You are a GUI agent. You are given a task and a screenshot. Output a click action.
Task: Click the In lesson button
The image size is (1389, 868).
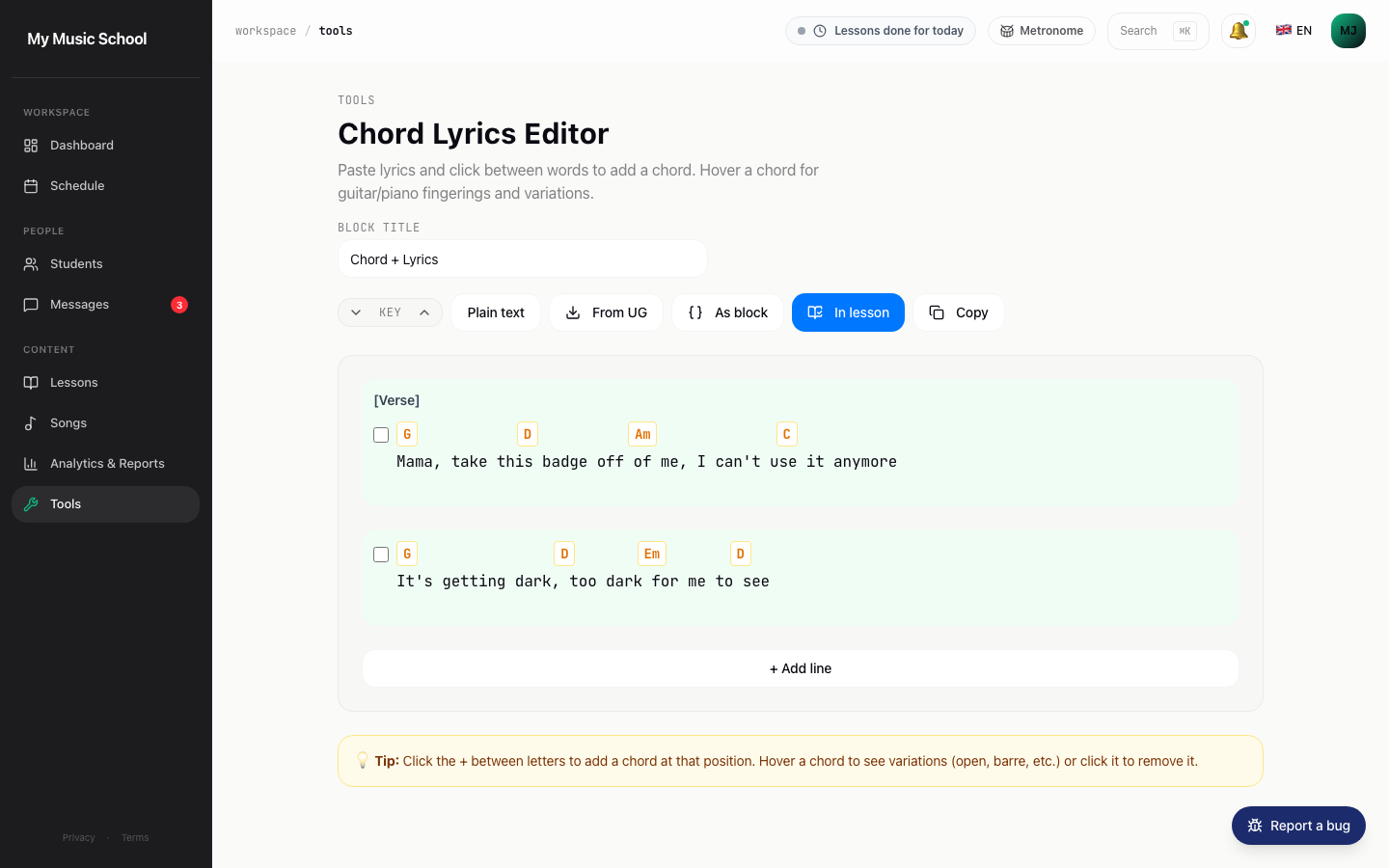point(848,312)
